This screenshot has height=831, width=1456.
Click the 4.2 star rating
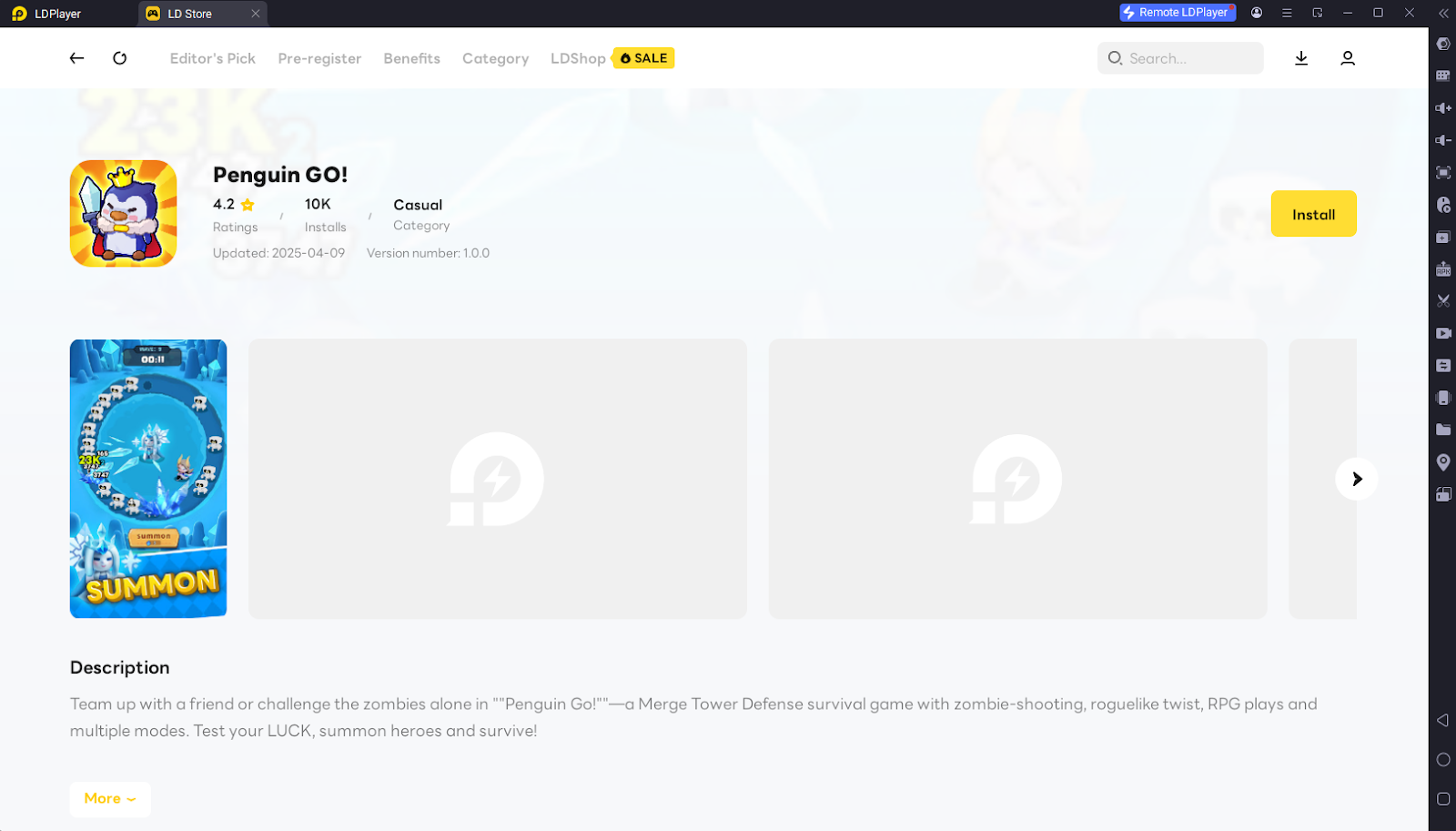pyautogui.click(x=234, y=205)
